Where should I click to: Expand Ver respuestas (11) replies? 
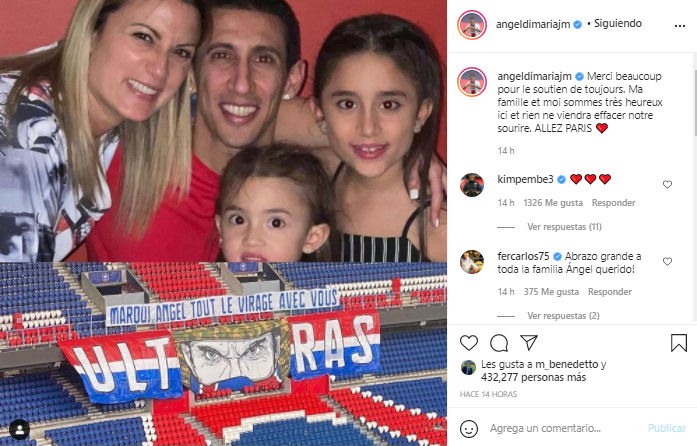point(564,227)
